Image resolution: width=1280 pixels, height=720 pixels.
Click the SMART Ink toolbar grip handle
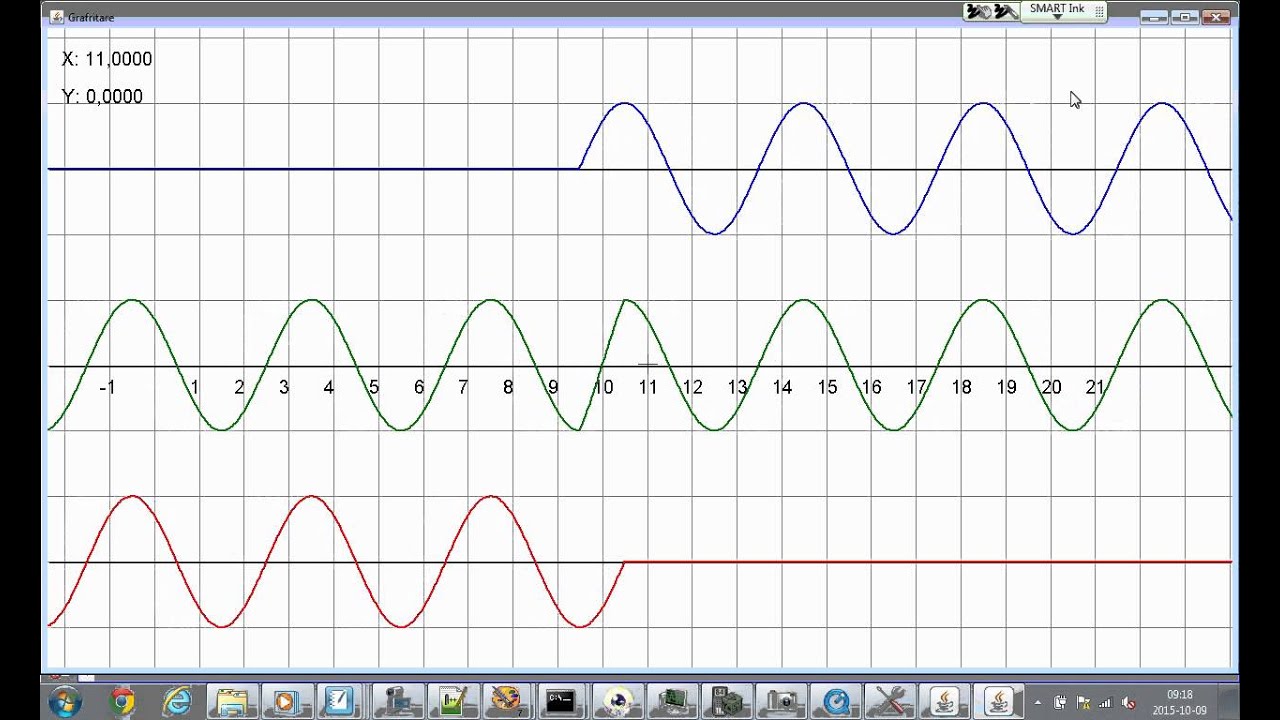point(1099,11)
